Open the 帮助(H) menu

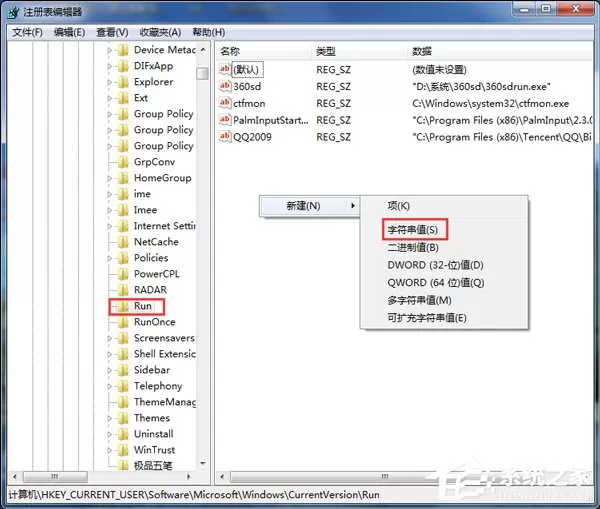(x=209, y=33)
